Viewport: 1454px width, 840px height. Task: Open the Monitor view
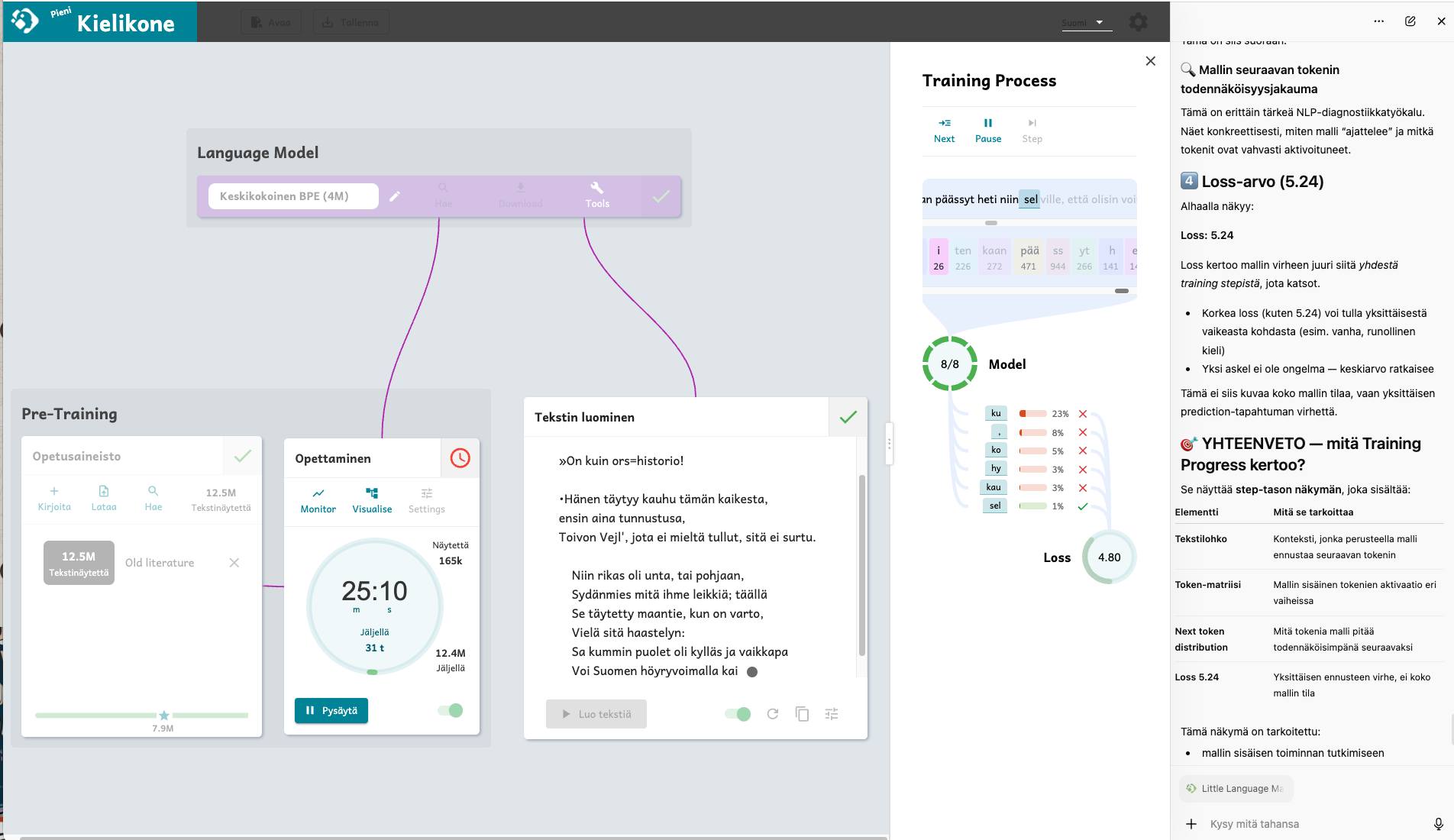[318, 501]
